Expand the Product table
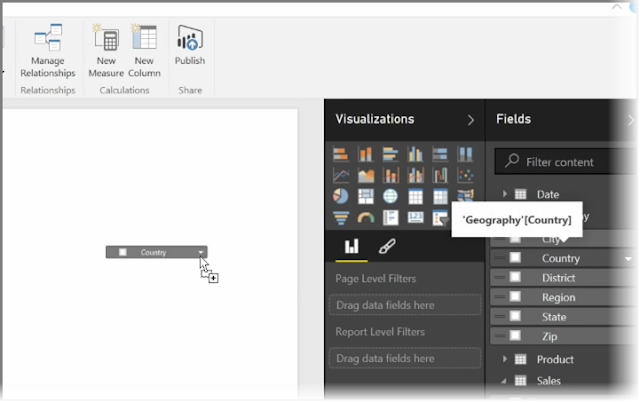 click(x=506, y=359)
